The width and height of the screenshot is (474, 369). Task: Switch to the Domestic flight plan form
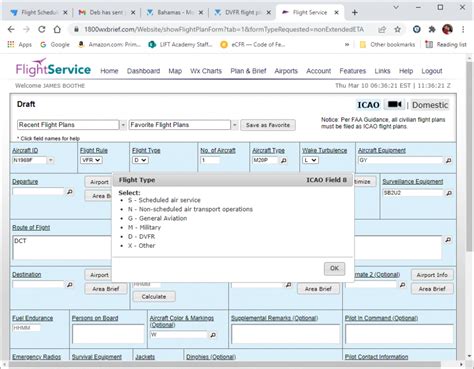pyautogui.click(x=430, y=105)
